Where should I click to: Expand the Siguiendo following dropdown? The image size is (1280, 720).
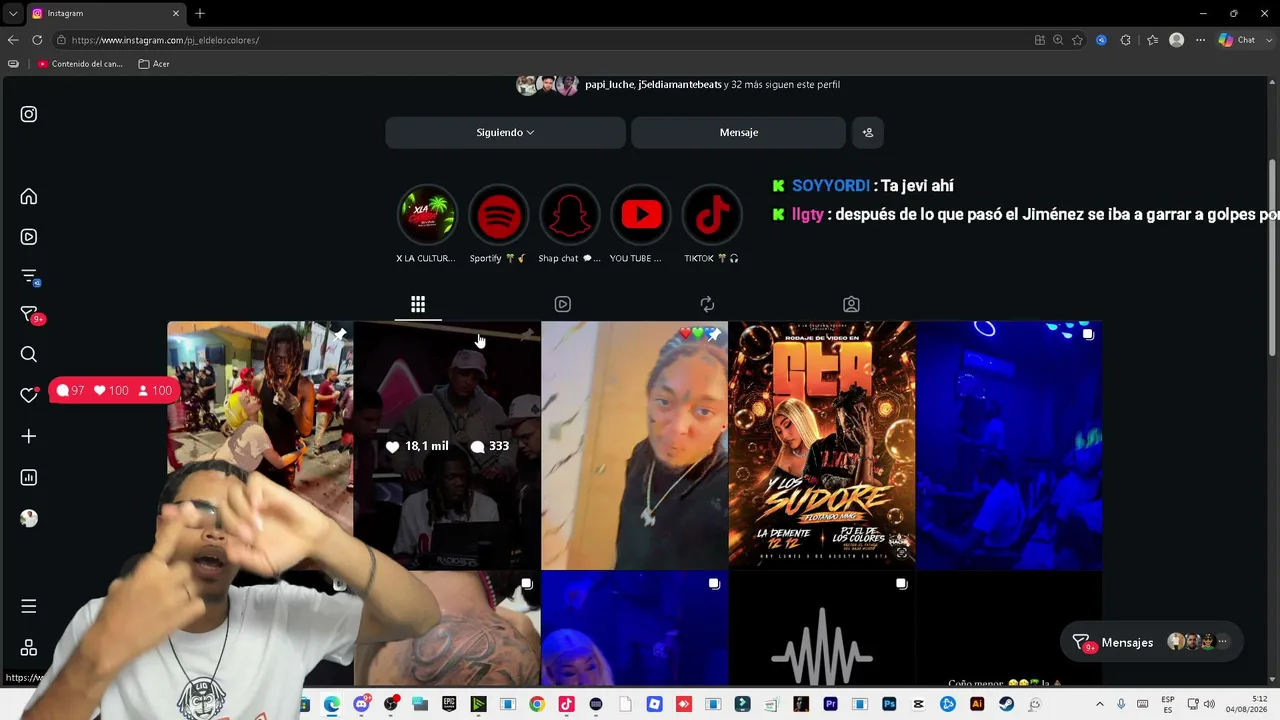(505, 132)
